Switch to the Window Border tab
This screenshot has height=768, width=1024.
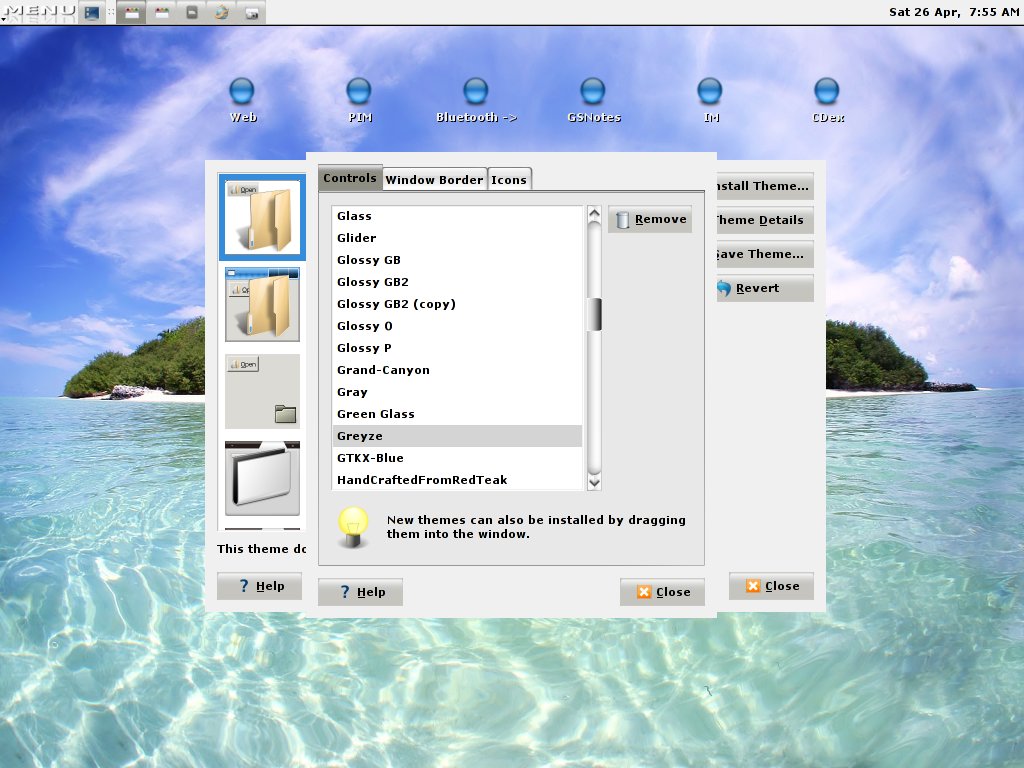coord(434,180)
